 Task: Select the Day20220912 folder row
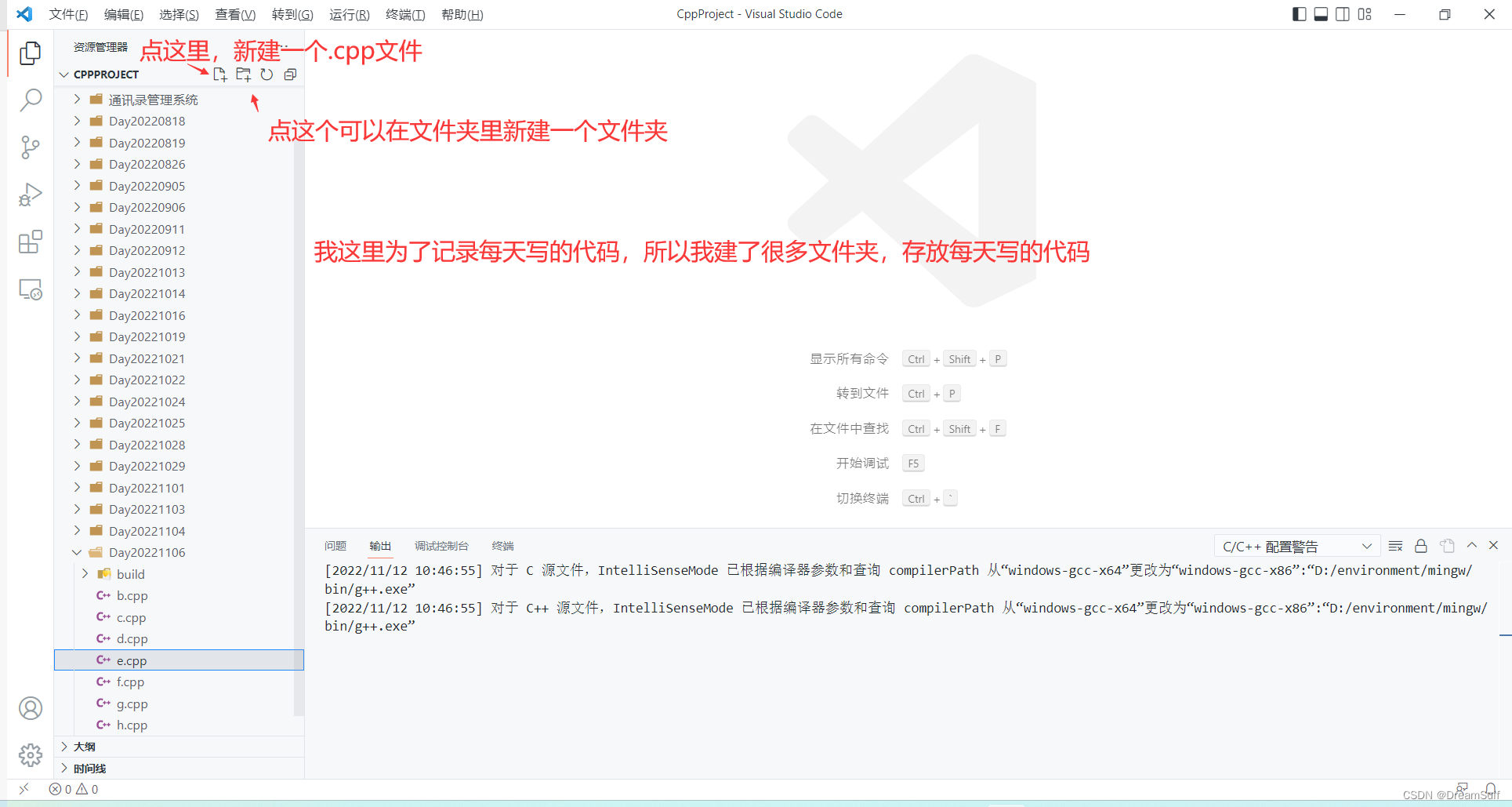[x=179, y=250]
